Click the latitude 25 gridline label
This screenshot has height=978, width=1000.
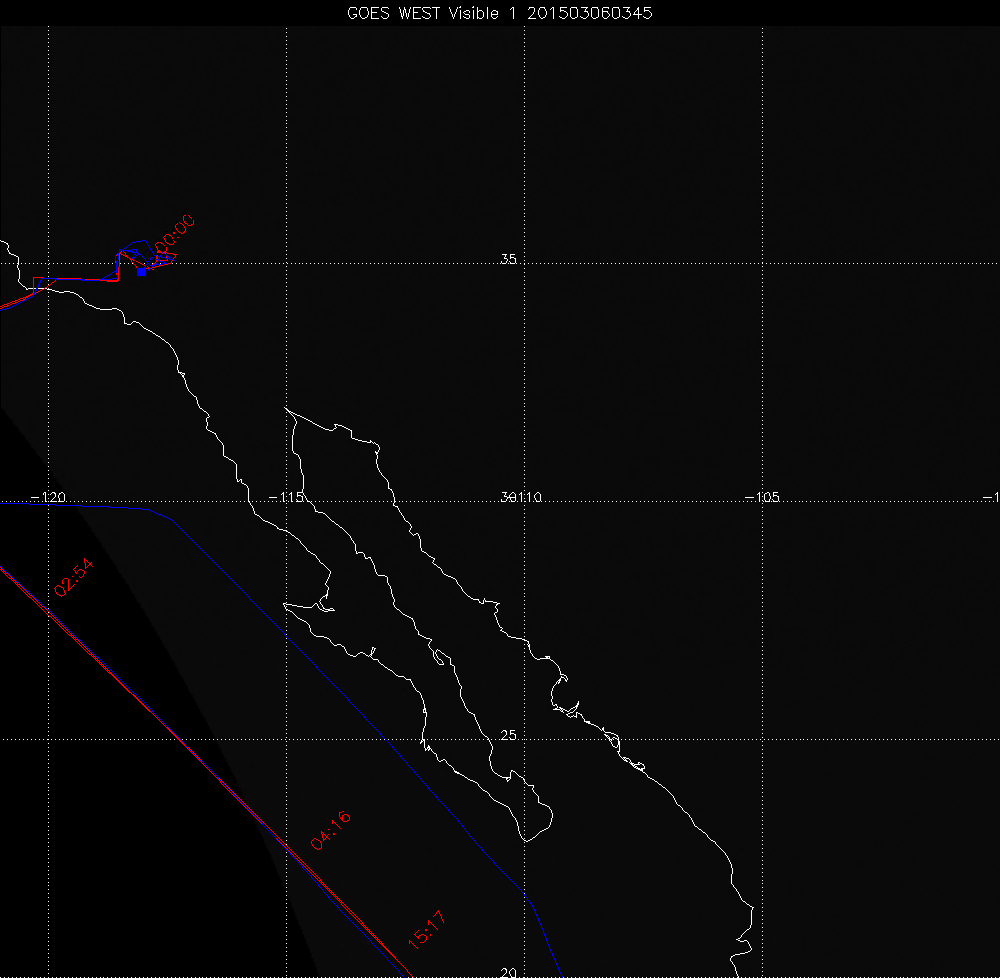pos(508,736)
